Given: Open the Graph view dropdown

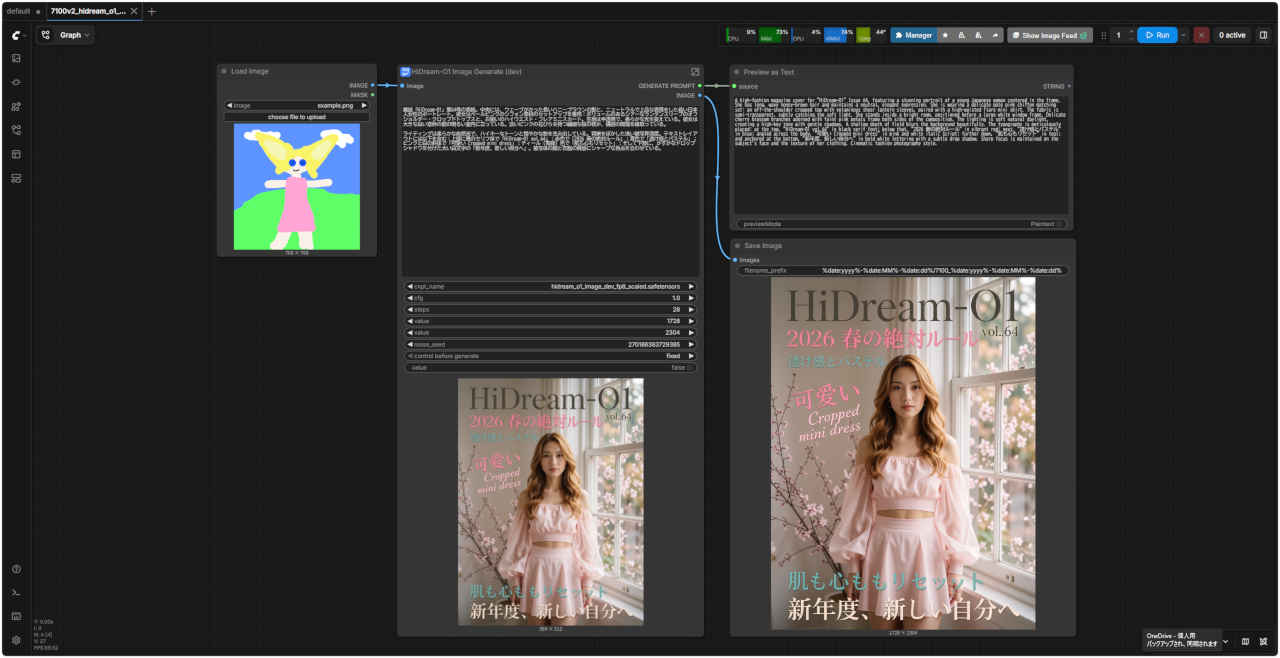Looking at the screenshot, I should (75, 35).
